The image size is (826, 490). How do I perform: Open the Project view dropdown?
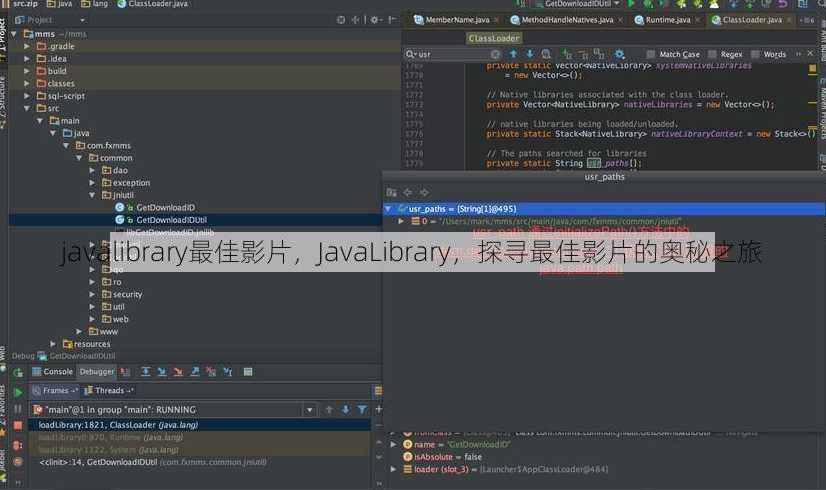click(x=82, y=21)
